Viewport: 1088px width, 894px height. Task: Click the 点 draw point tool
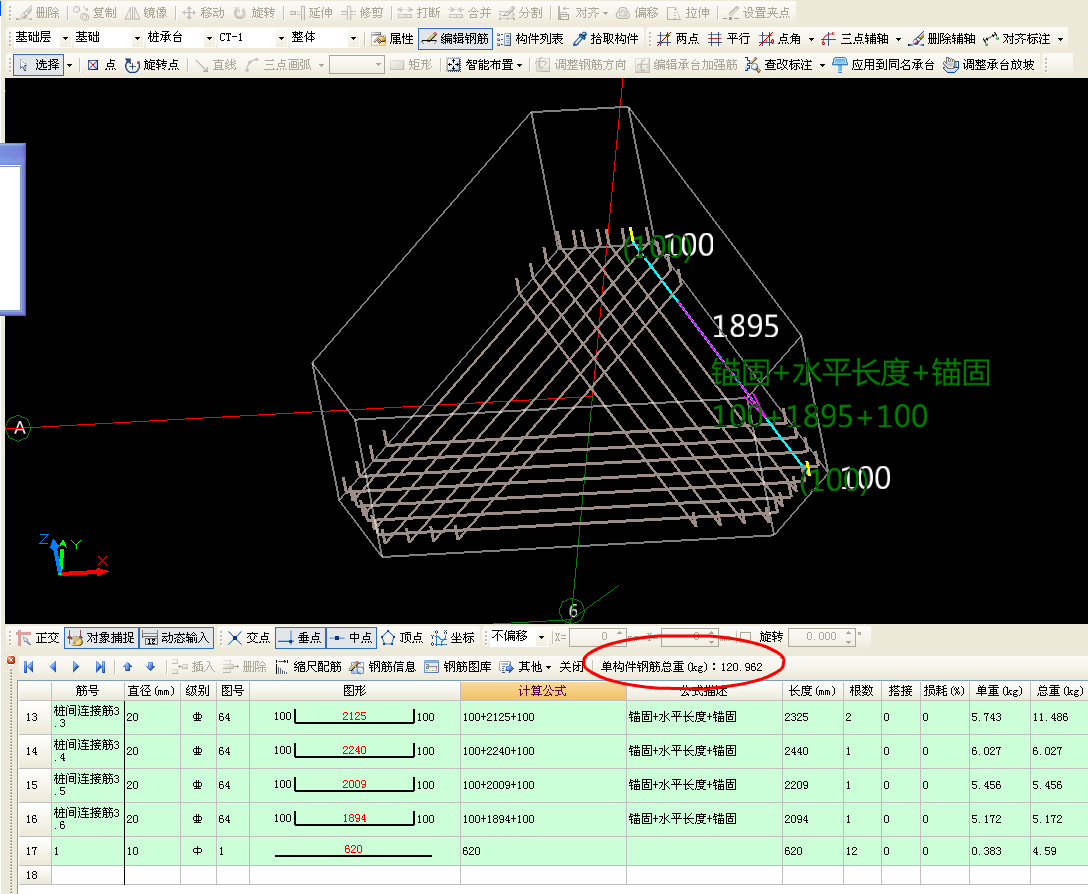pyautogui.click(x=102, y=65)
